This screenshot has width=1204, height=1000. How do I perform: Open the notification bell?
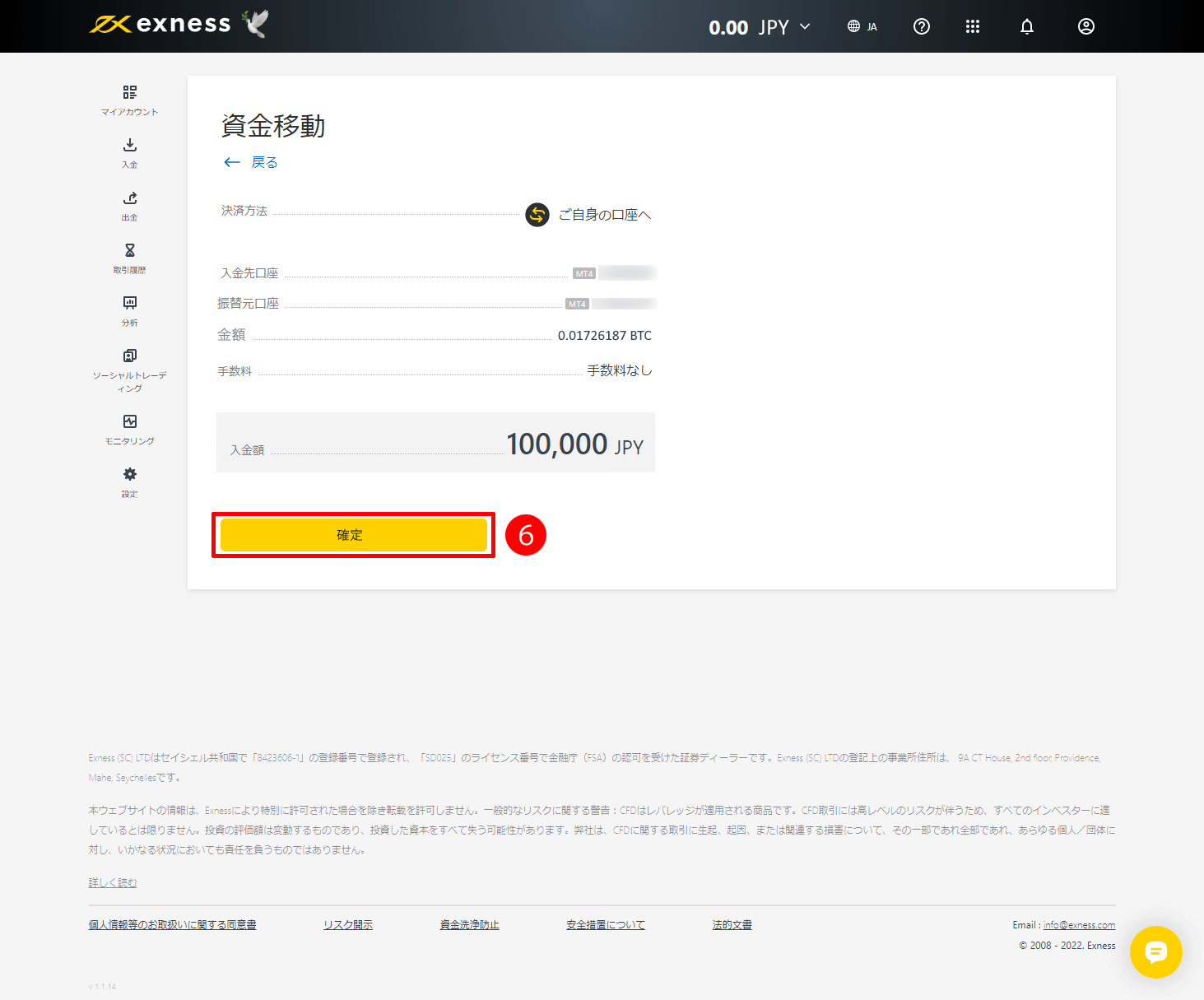pyautogui.click(x=1026, y=26)
